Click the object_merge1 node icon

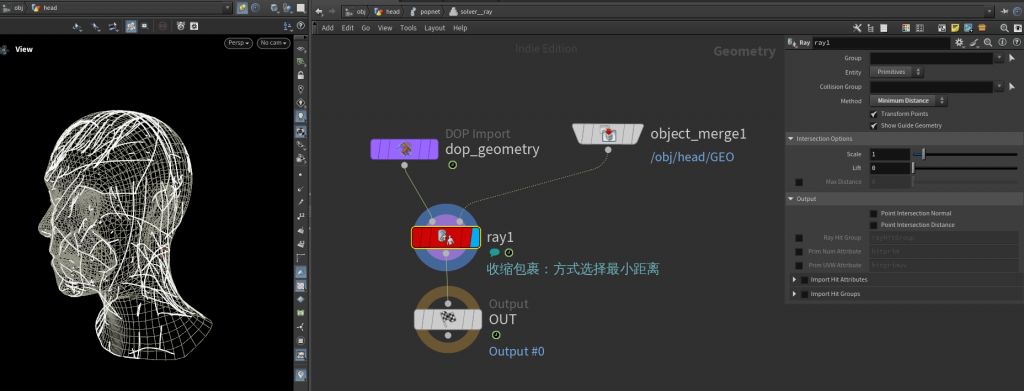(x=608, y=134)
